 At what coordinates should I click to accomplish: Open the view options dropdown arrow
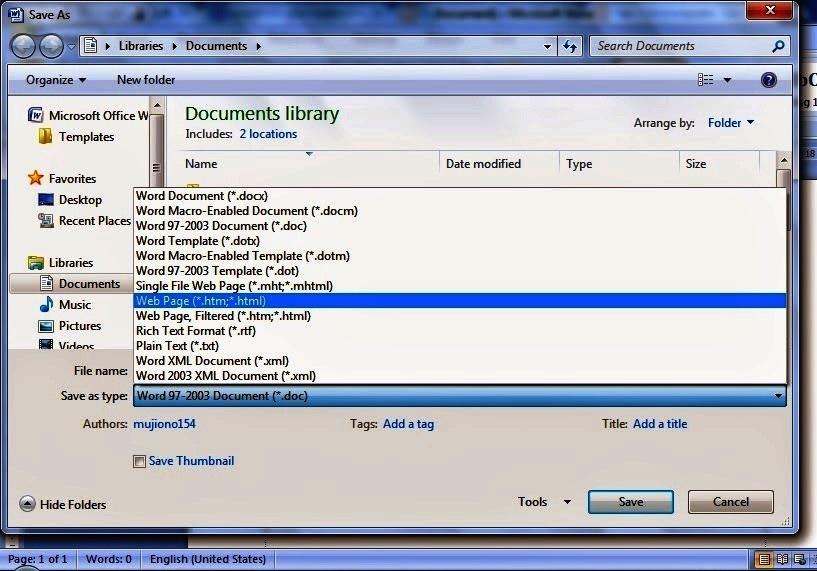[x=727, y=80]
